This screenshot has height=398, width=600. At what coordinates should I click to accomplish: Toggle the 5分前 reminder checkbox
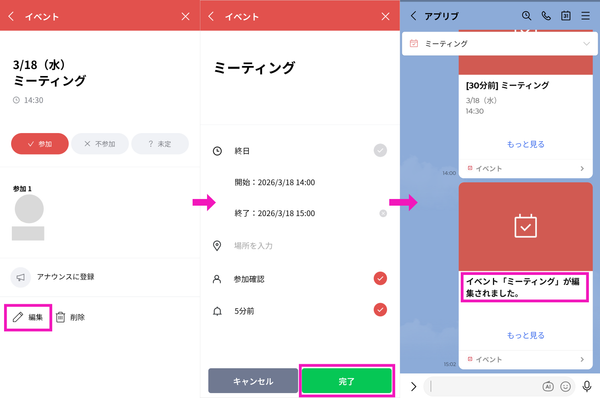coord(380,310)
